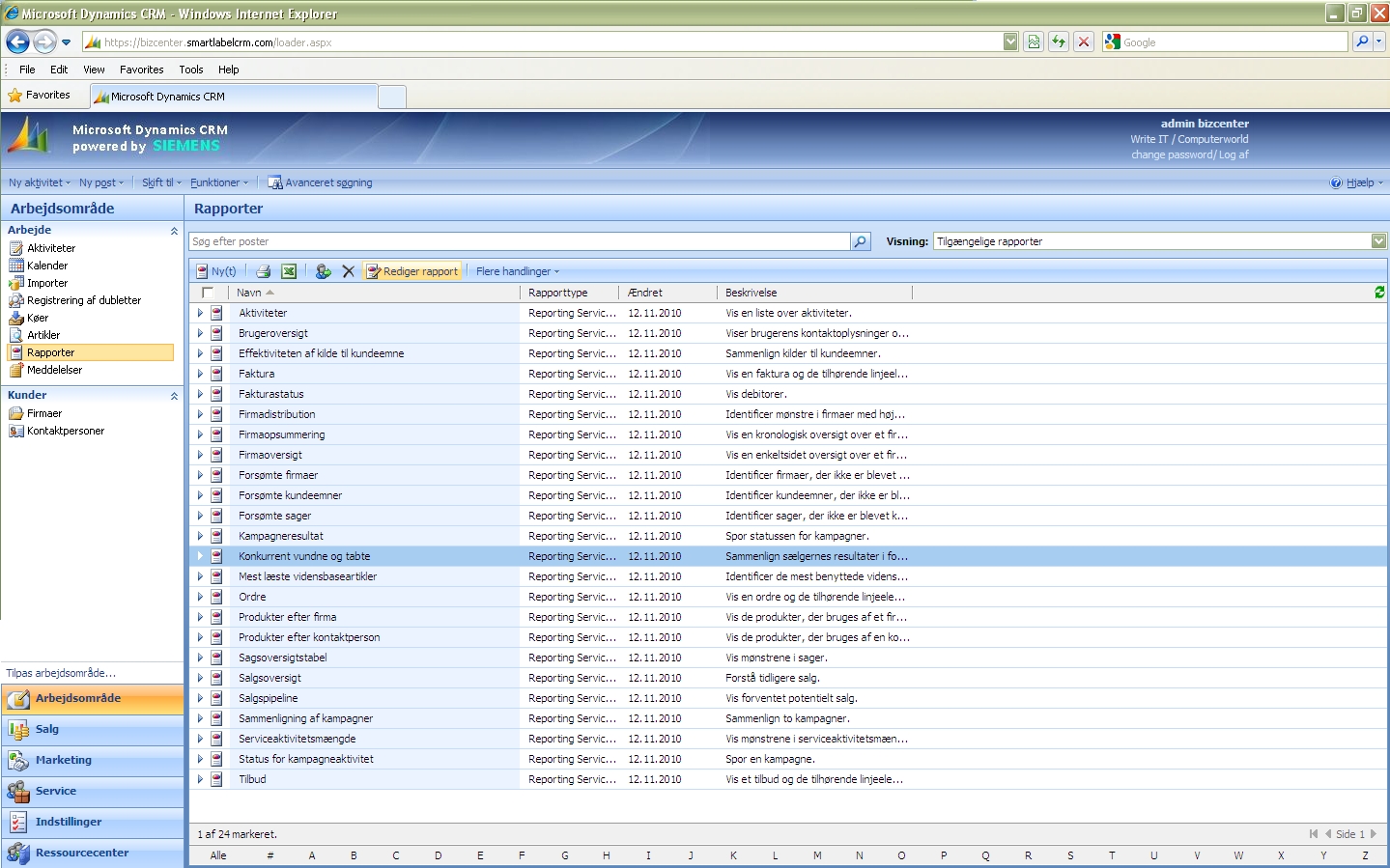Viewport: 1390px width, 868px height.
Task: Click the Rediger rapport button
Action: coord(412,271)
